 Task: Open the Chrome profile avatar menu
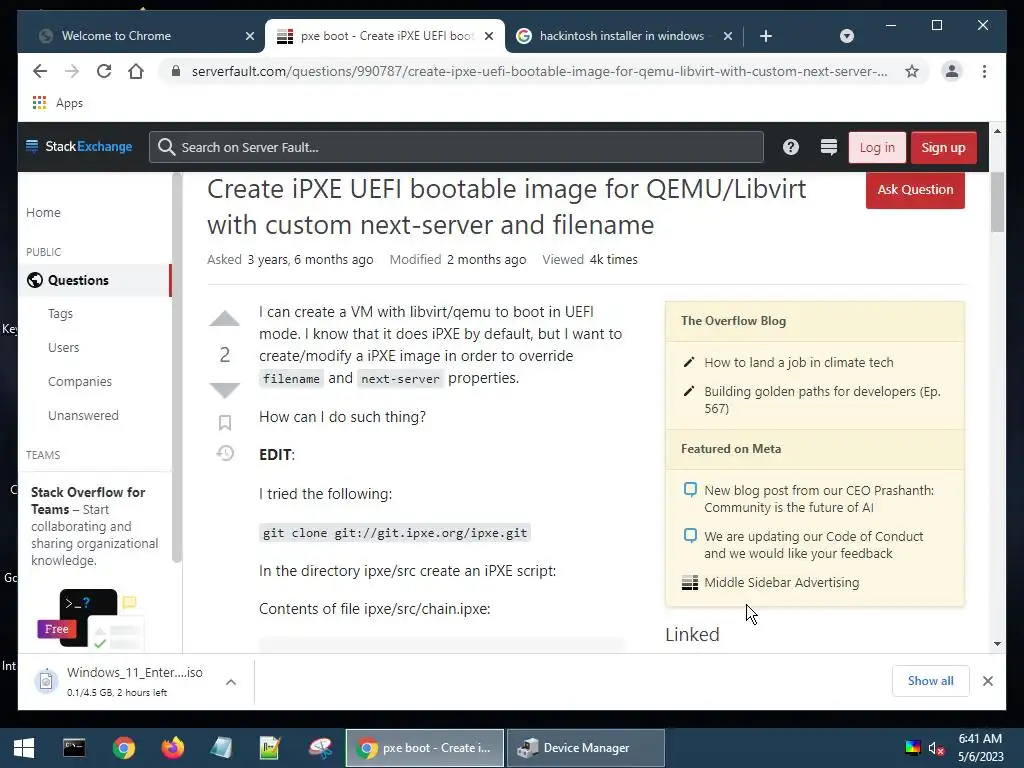(x=952, y=71)
